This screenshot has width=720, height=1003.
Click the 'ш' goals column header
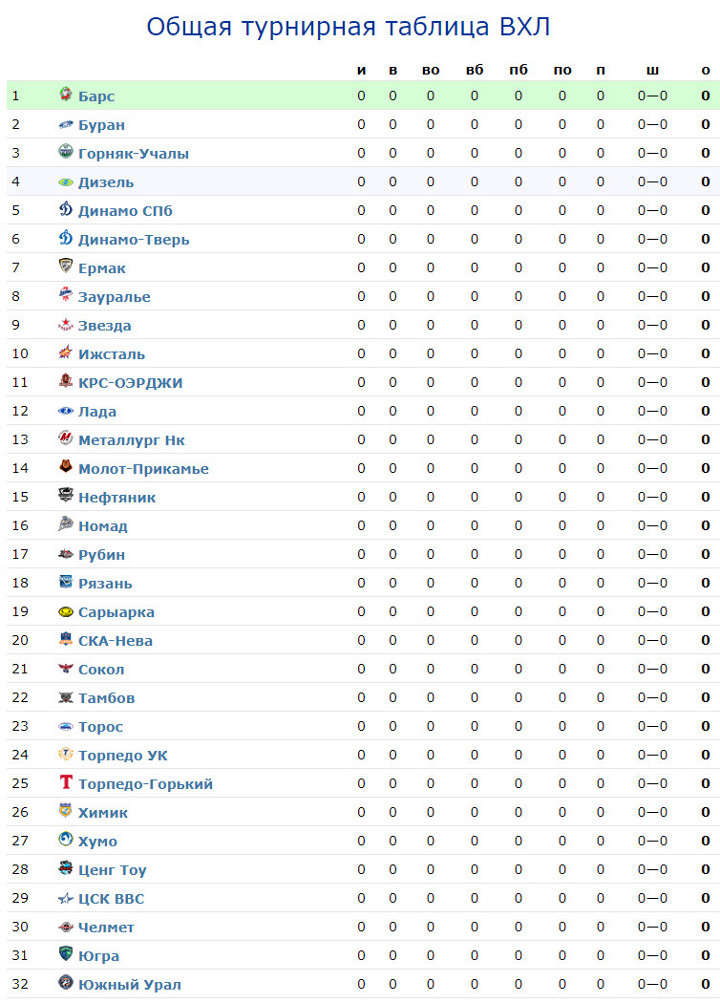click(652, 70)
